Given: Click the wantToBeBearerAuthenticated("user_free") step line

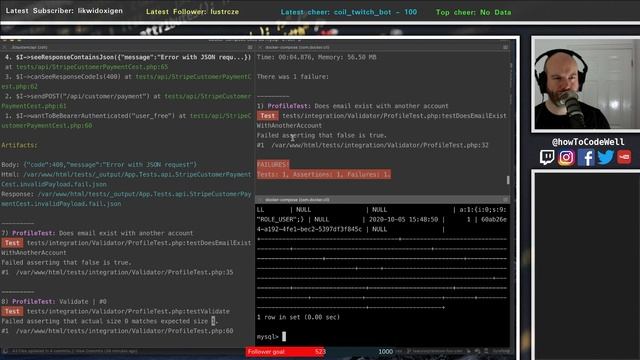Looking at the screenshot, I should click(x=127, y=121).
